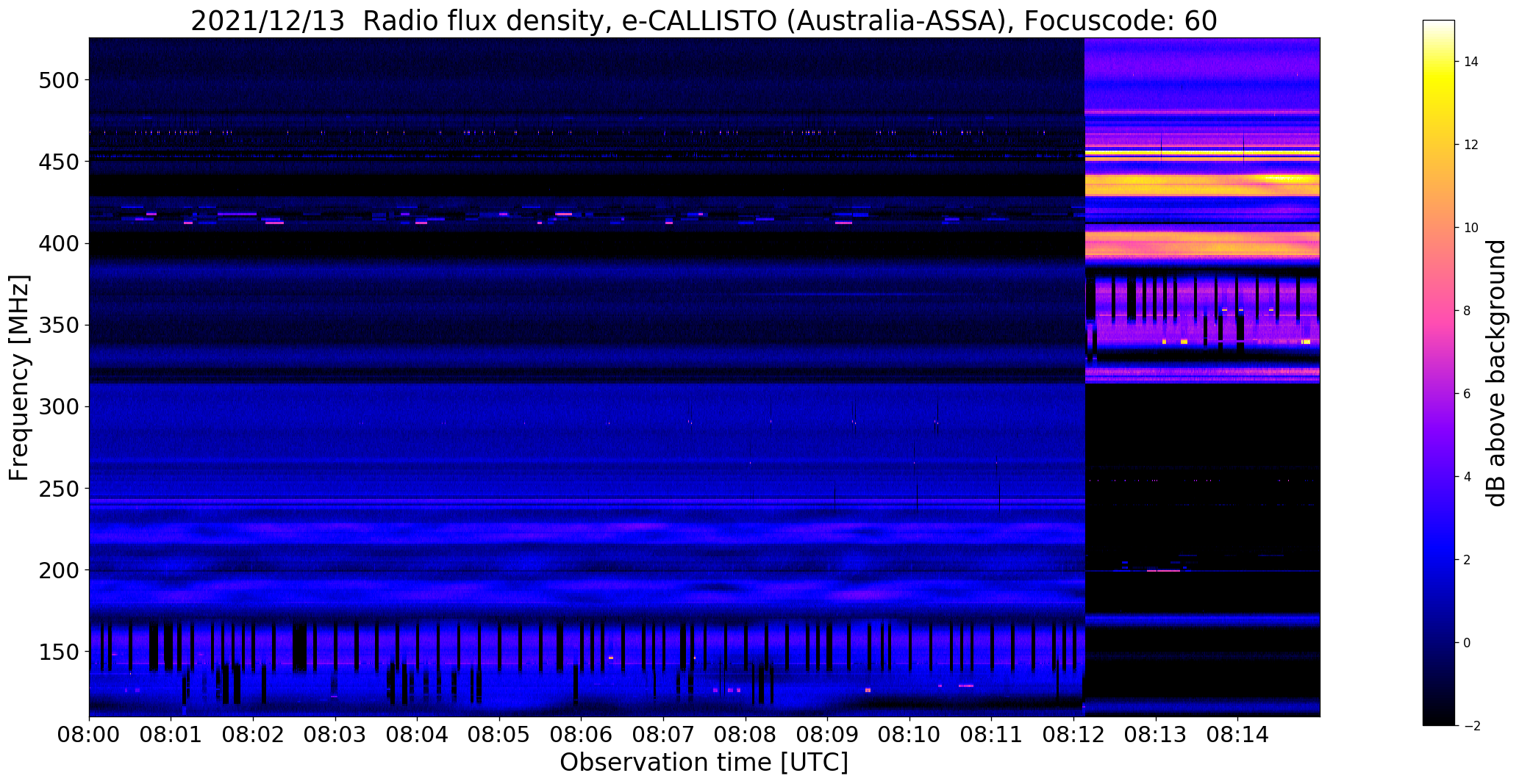Click the colorbar tick value 4
This screenshot has width=1519, height=784.
[1468, 477]
